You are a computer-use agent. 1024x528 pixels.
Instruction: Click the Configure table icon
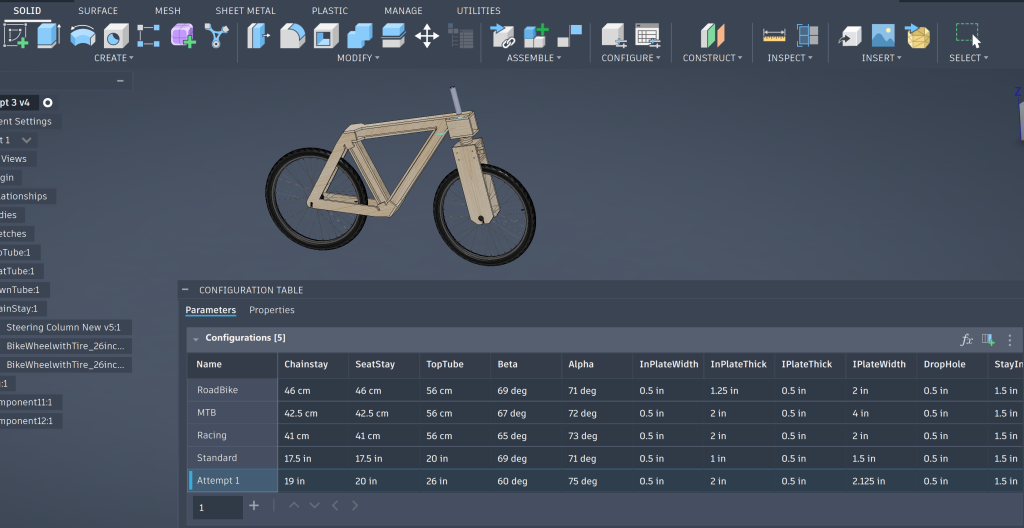coord(648,36)
